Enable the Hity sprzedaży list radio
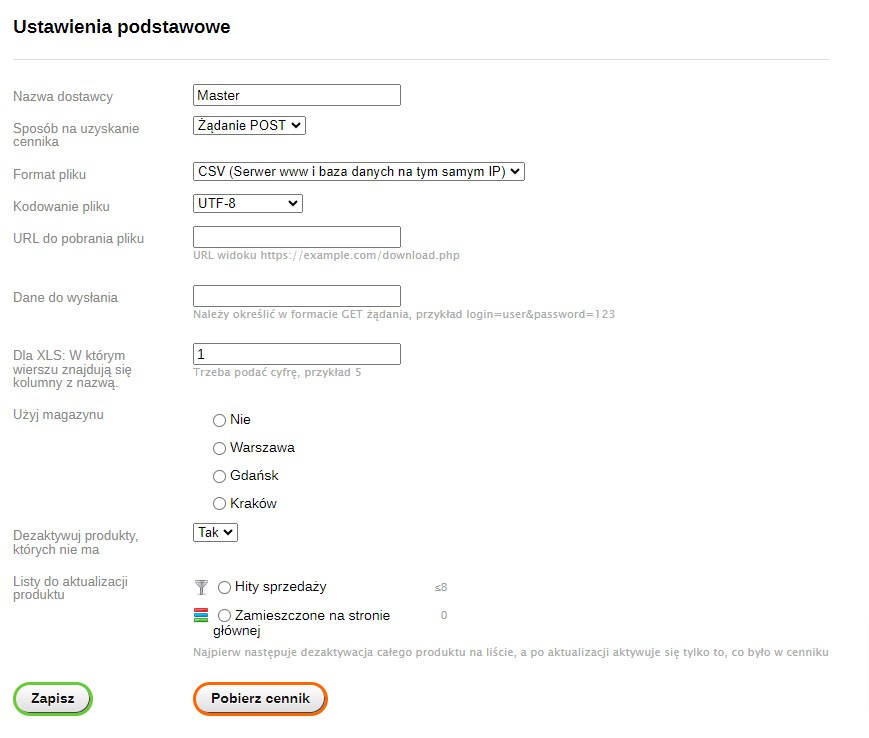Image resolution: width=869 pixels, height=738 pixels. [224, 587]
